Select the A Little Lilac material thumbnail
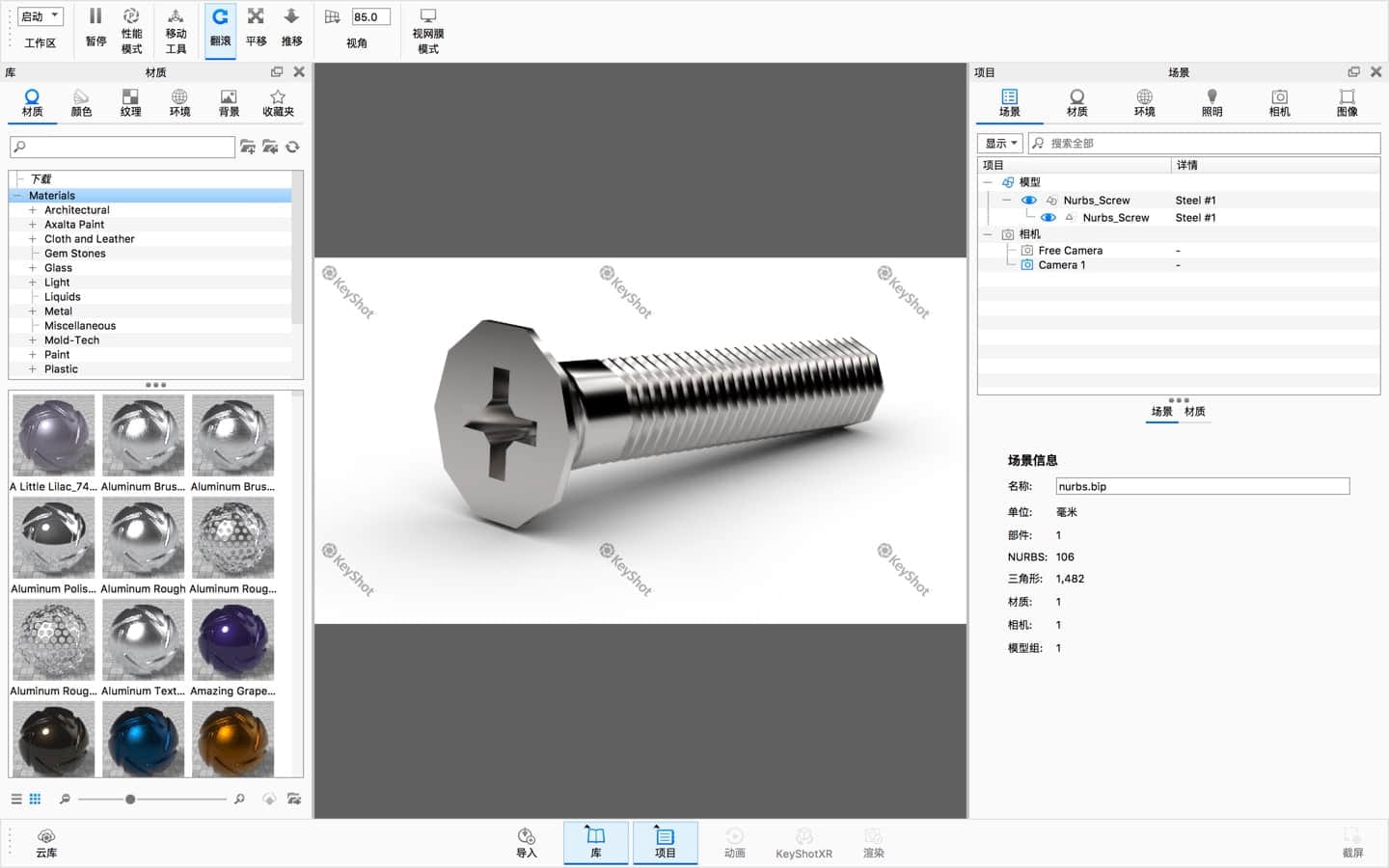Viewport: 1389px width, 868px height. coord(53,436)
